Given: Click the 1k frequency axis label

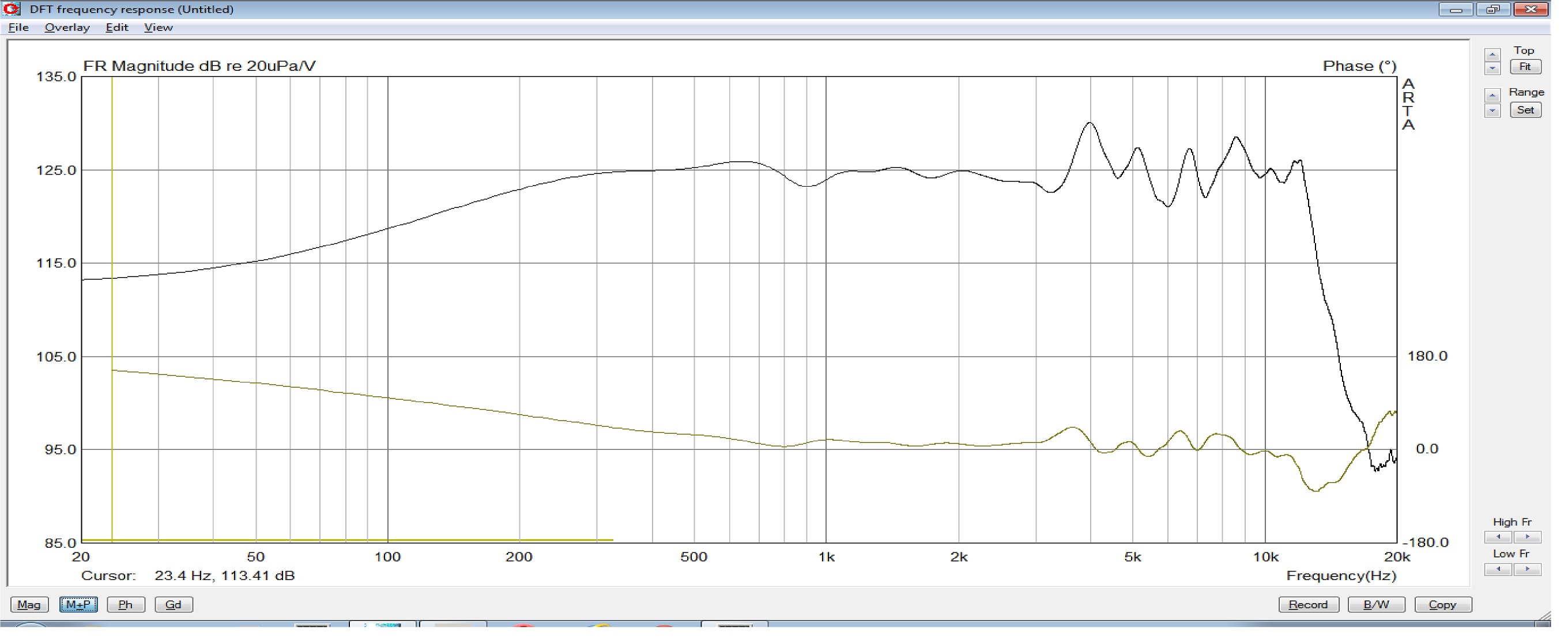Looking at the screenshot, I should [826, 557].
